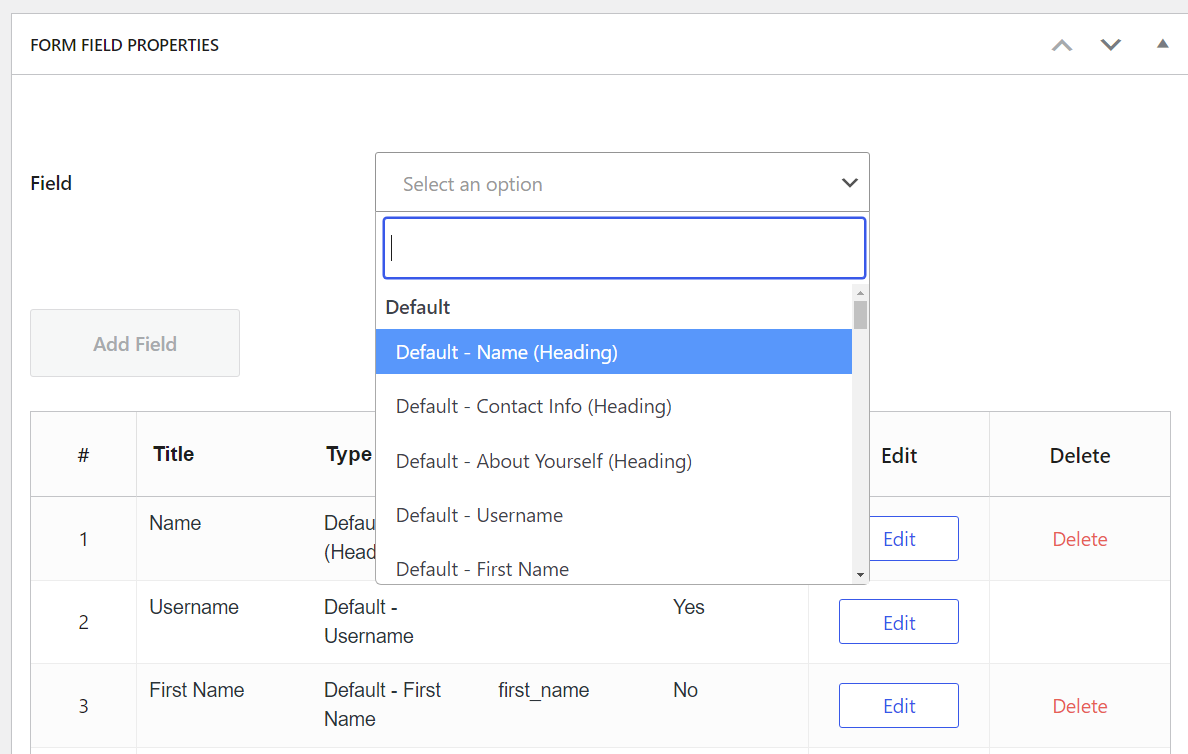Click the Delete column header
1188x754 pixels.
[x=1080, y=455]
